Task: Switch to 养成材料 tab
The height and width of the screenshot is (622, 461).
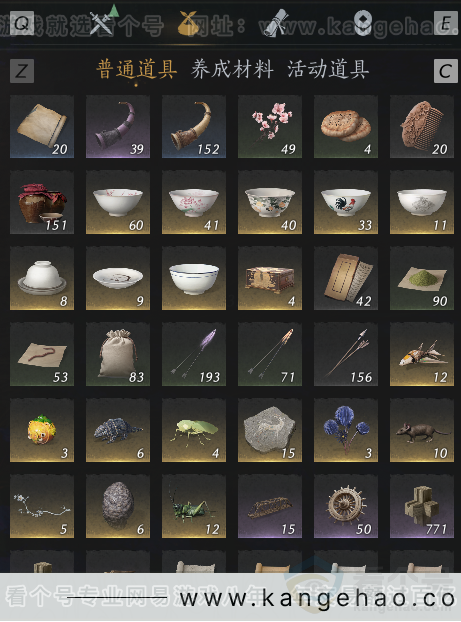Action: click(232, 70)
